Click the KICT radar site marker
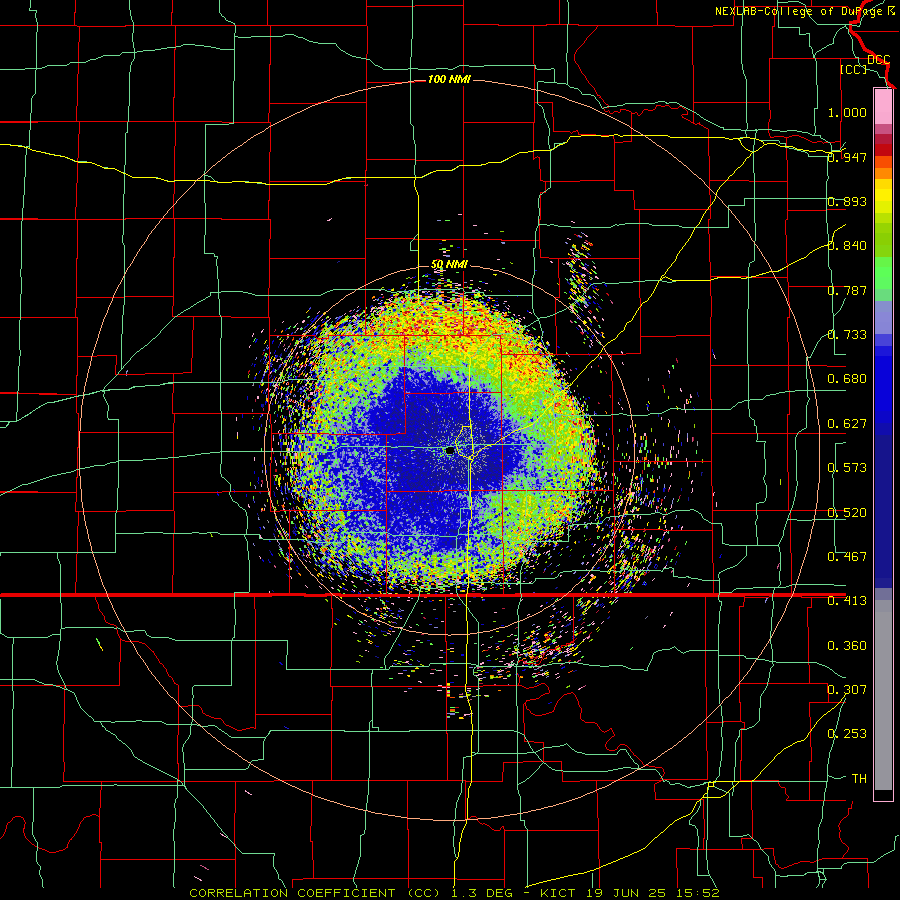The width and height of the screenshot is (900, 900). pyautogui.click(x=450, y=451)
